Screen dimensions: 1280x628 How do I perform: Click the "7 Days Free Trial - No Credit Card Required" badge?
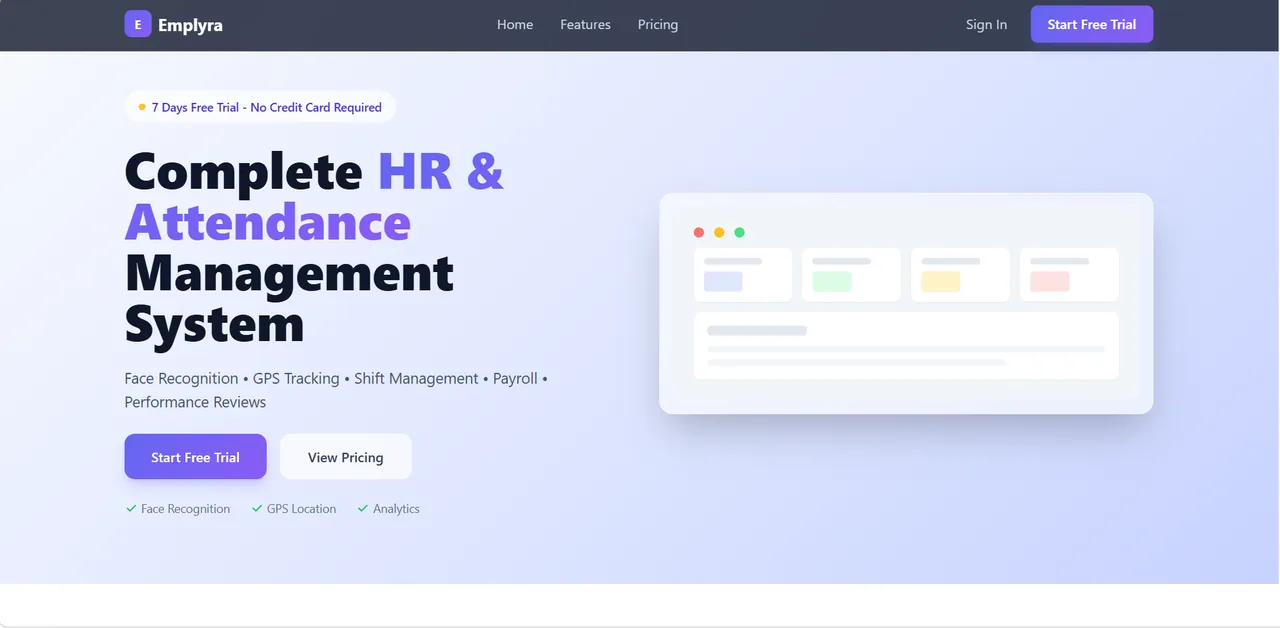click(260, 107)
